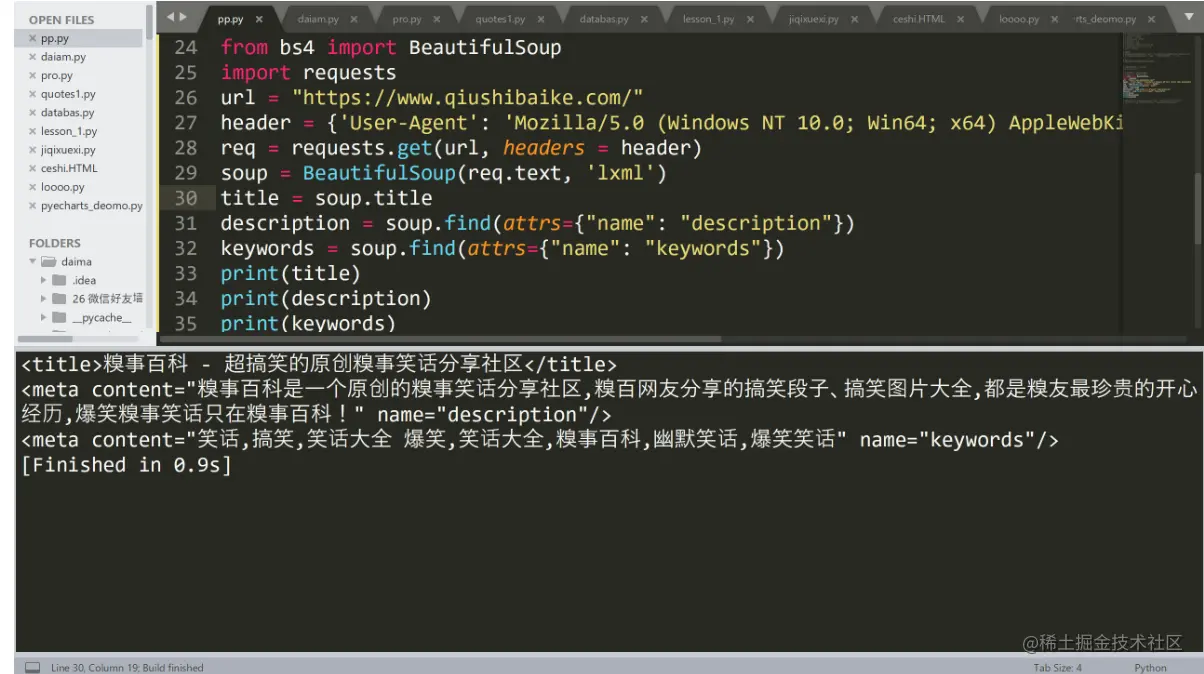Image resolution: width=1204 pixels, height=674 pixels.
Task: Click the 26 微信好友墙 folder icon
Action: pyautogui.click(x=59, y=298)
